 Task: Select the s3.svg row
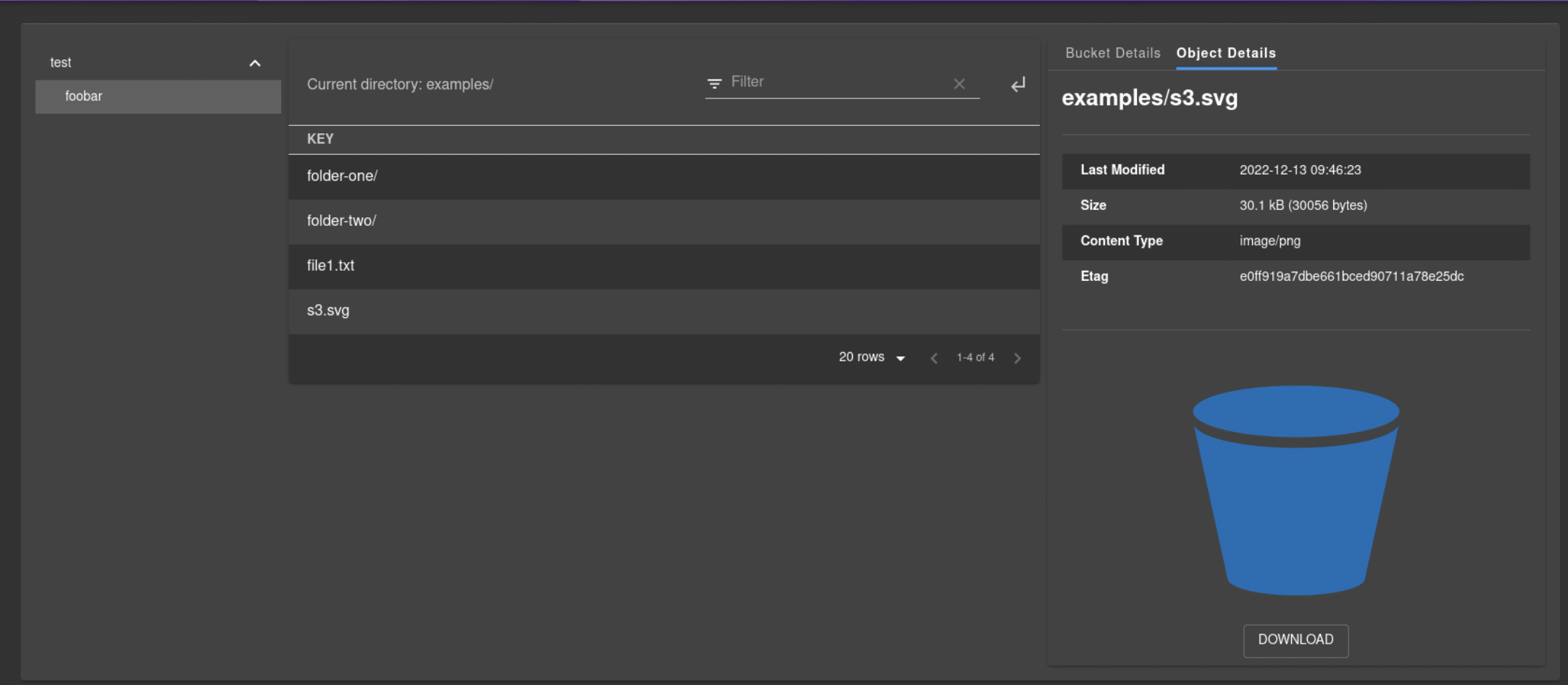coord(664,311)
